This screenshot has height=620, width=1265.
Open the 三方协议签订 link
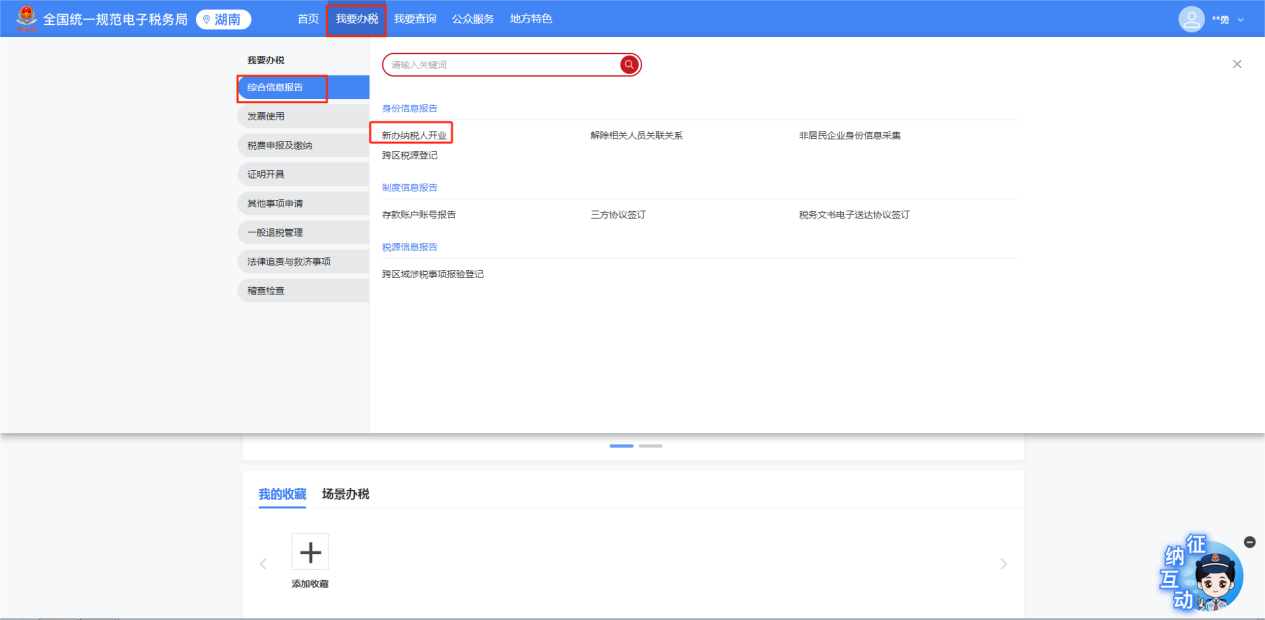(618, 215)
